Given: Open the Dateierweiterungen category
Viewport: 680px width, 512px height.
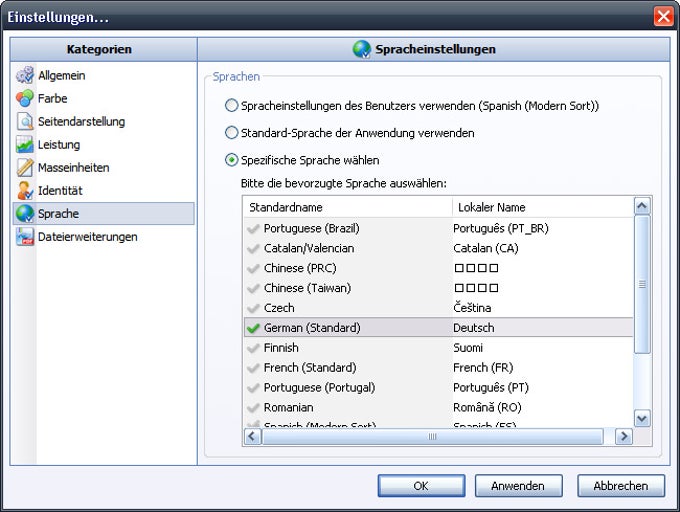Looking at the screenshot, I should pyautogui.click(x=104, y=237).
